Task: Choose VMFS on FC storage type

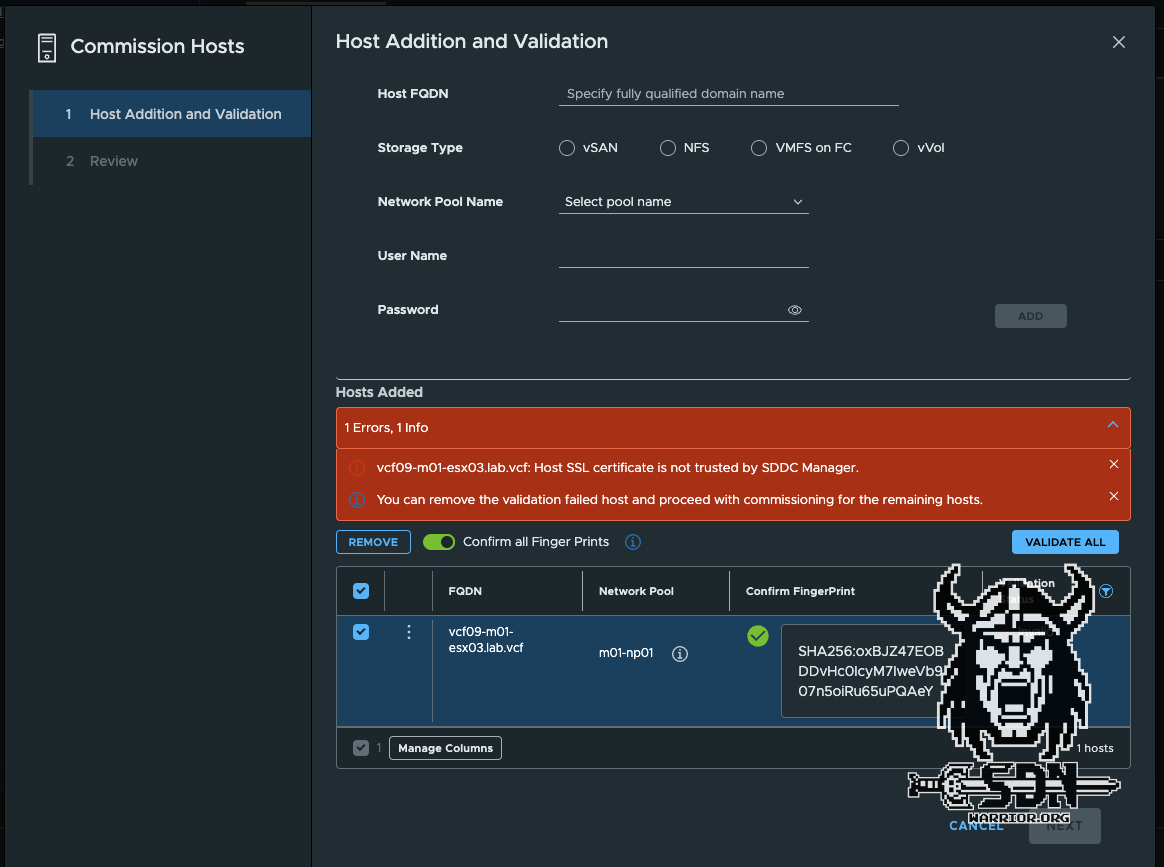Action: 759,148
